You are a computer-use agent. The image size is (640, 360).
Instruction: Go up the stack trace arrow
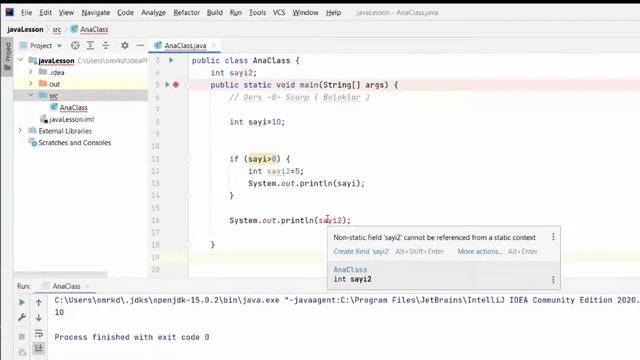click(39, 302)
